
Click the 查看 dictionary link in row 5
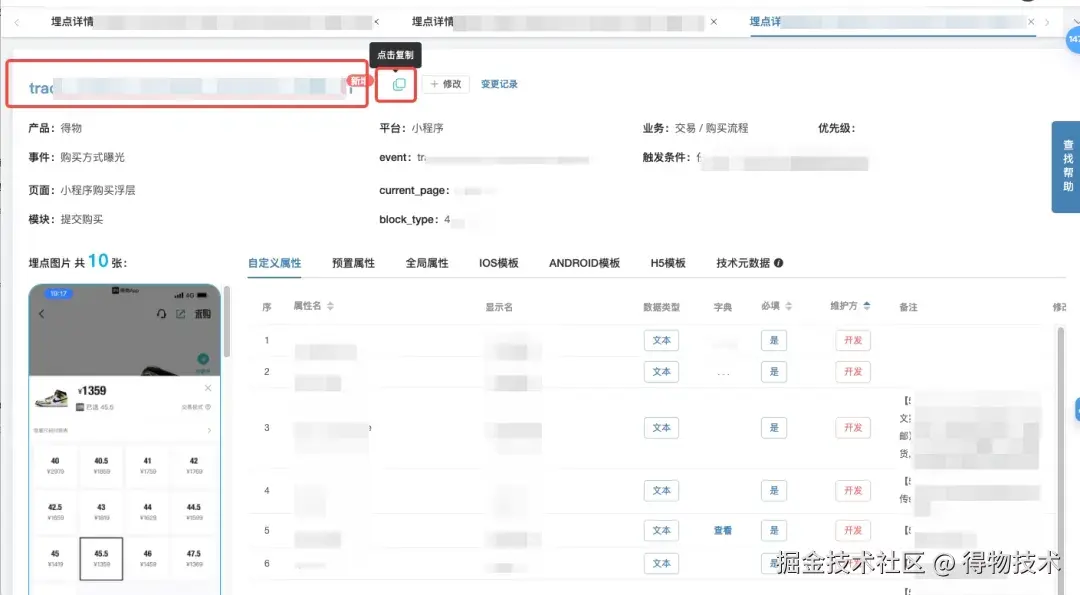pyautogui.click(x=723, y=530)
